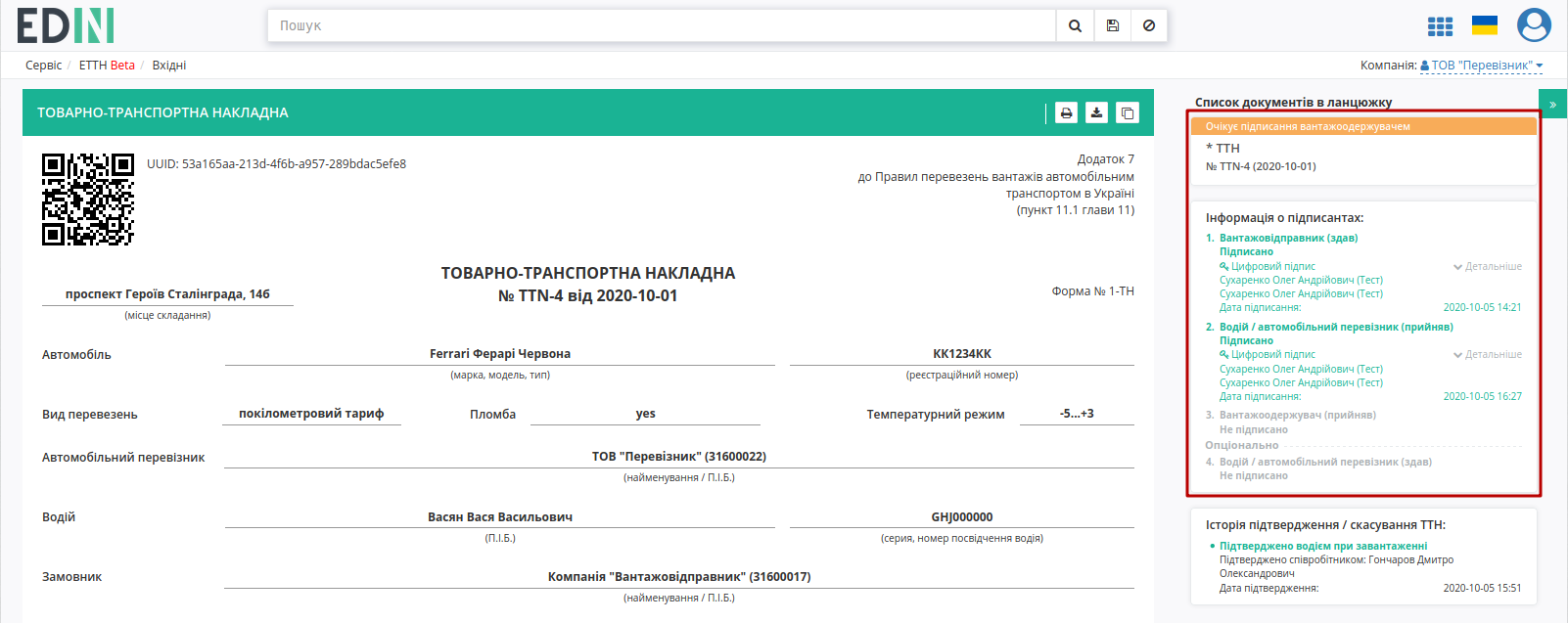1568x623 pixels.
Task: Click Водій / автомобільний перевізник (здав) entry
Action: tap(1325, 462)
